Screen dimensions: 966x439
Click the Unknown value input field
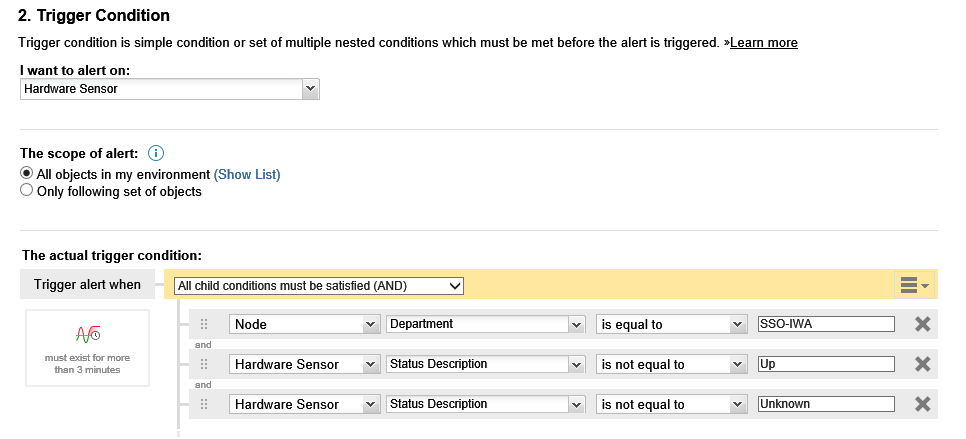pos(825,404)
